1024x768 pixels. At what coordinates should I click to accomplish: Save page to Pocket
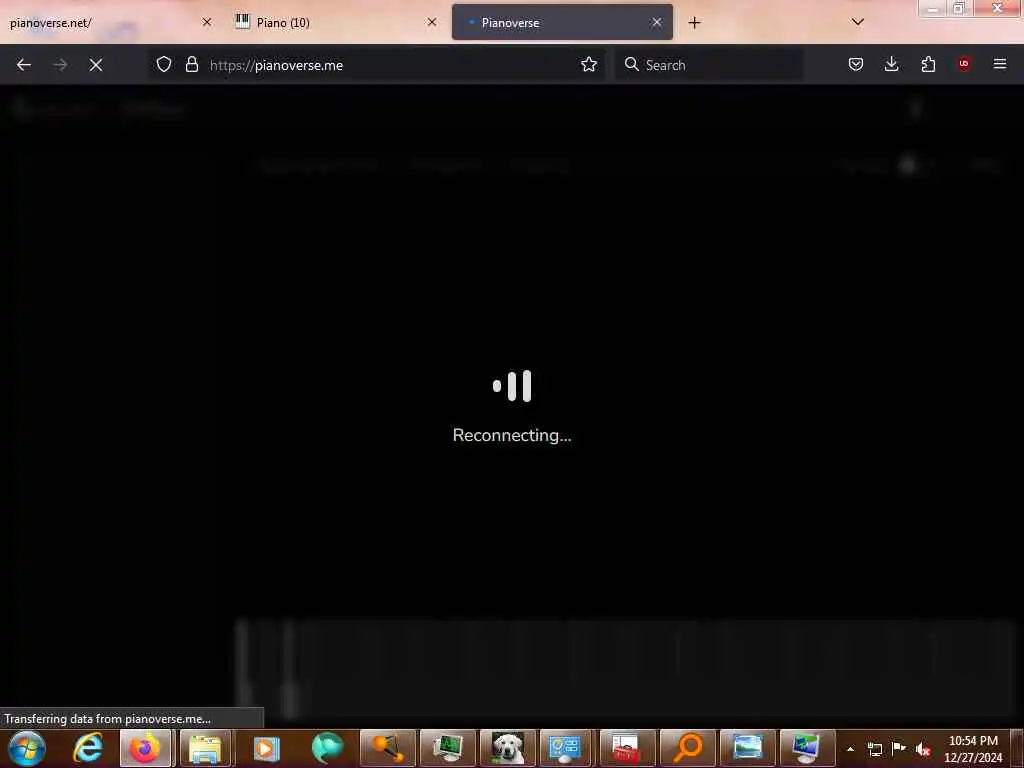pos(856,64)
